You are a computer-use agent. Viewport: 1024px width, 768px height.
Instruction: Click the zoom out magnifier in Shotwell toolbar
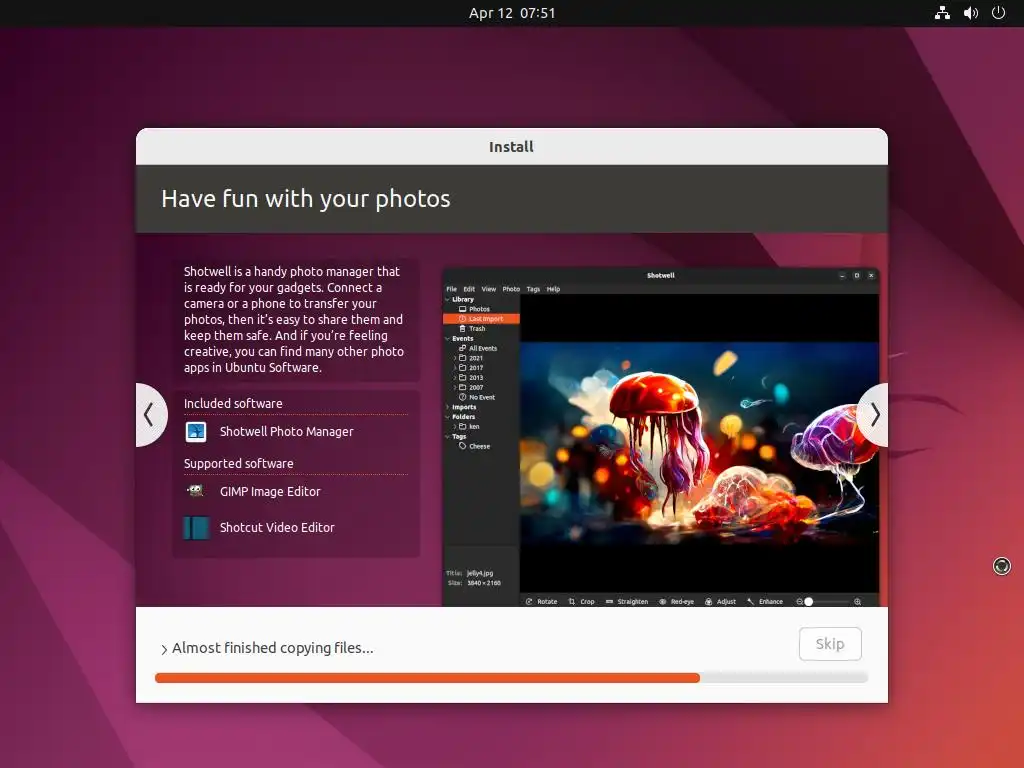[799, 601]
